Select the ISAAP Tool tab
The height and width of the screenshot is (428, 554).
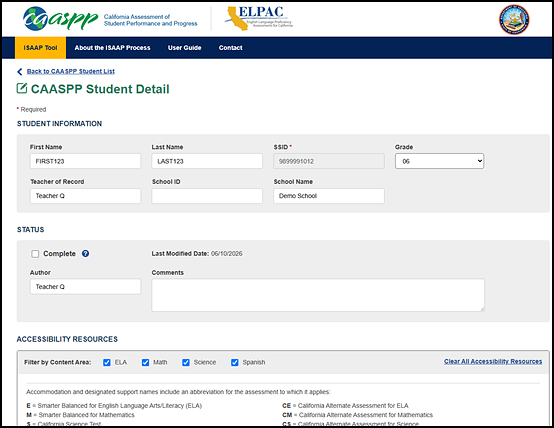tap(40, 48)
